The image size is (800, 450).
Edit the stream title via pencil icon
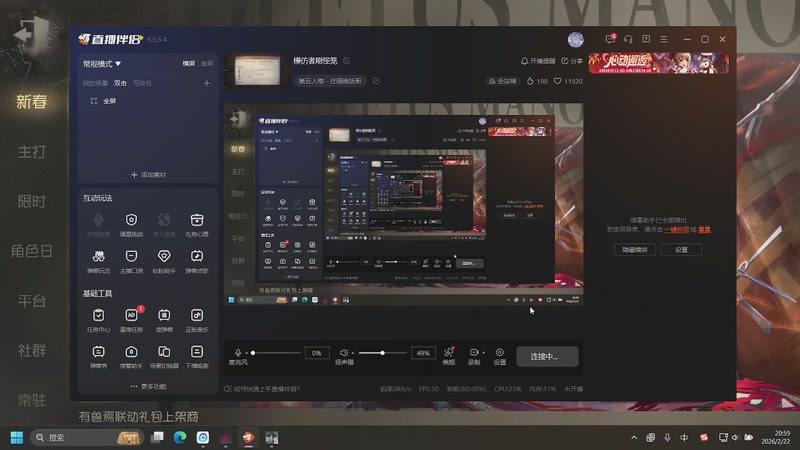click(x=346, y=61)
